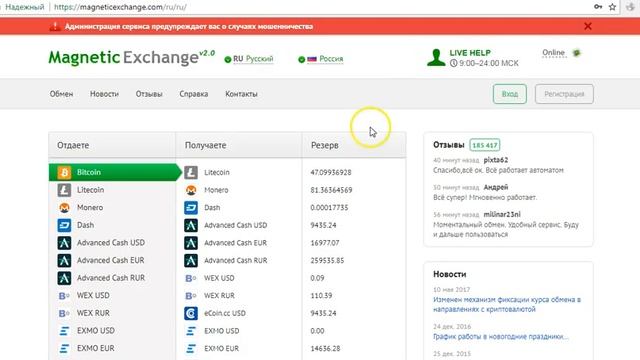Viewport: 640px width, 360px height.
Task: Choose WEX RUR icon in Получаете column
Action: [191, 296]
